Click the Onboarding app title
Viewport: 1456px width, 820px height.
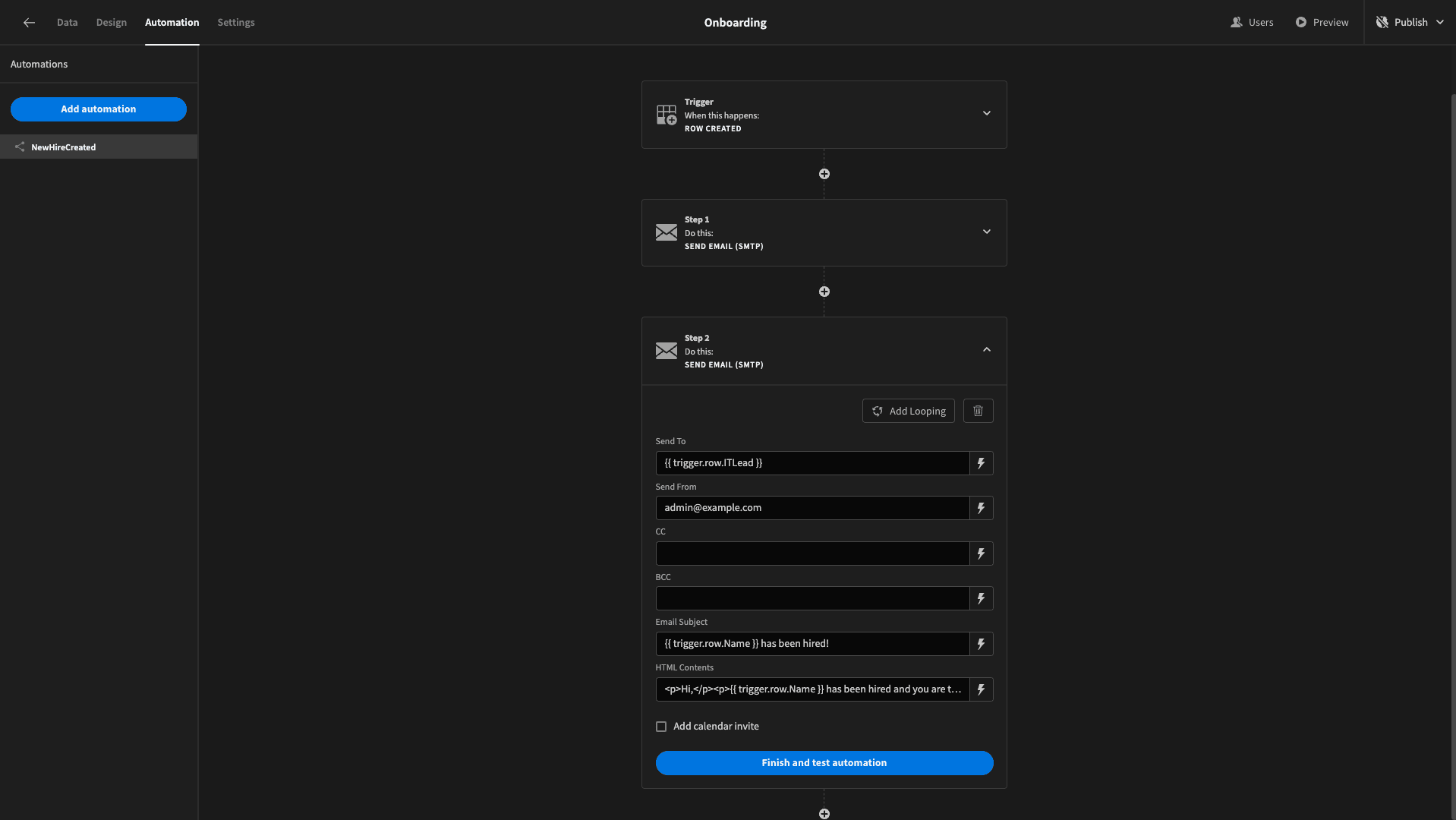(735, 23)
